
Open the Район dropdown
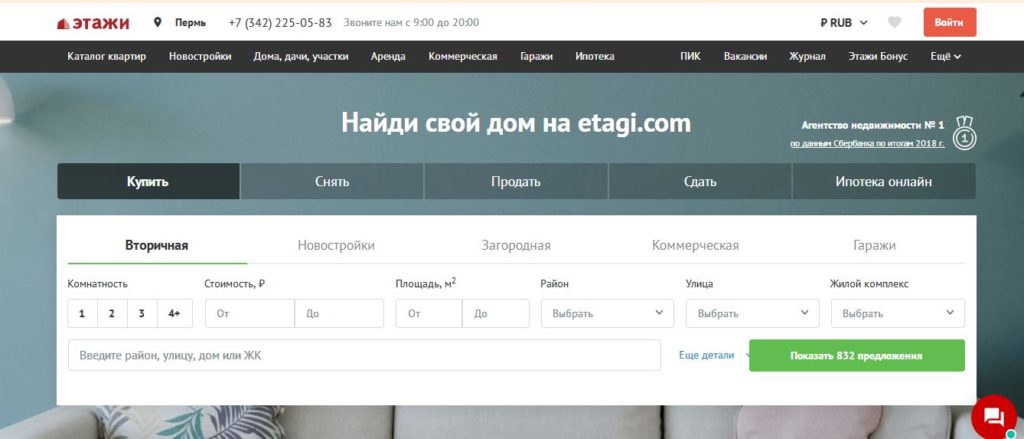[606, 314]
